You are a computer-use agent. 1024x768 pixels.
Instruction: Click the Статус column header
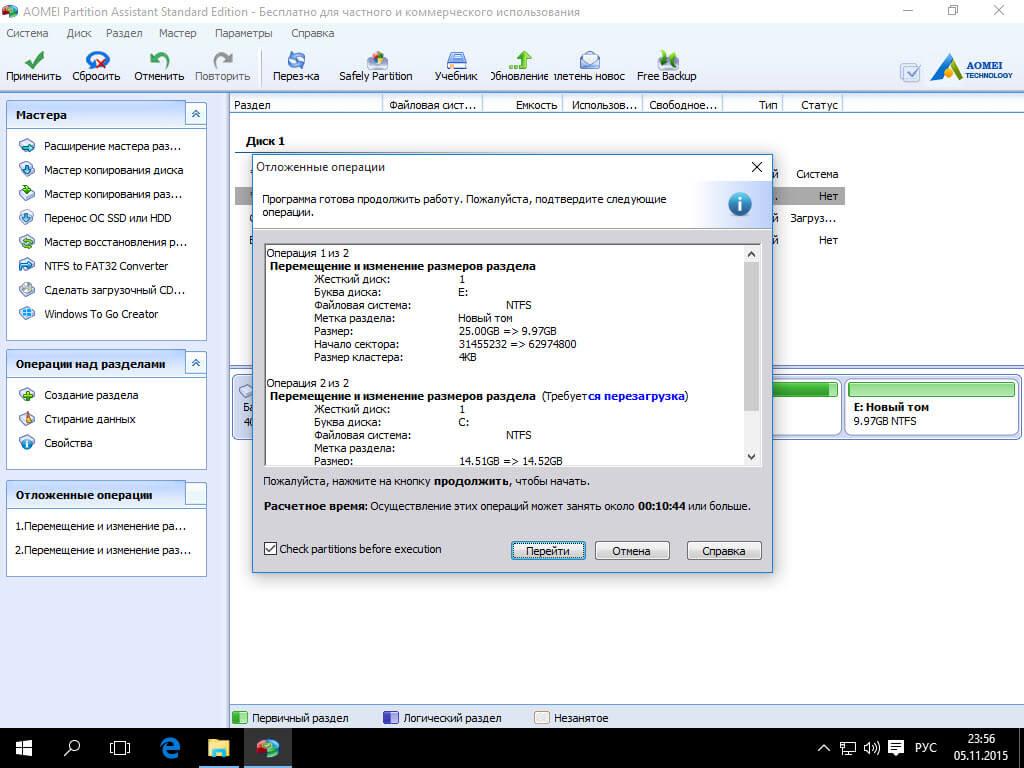[x=814, y=104]
